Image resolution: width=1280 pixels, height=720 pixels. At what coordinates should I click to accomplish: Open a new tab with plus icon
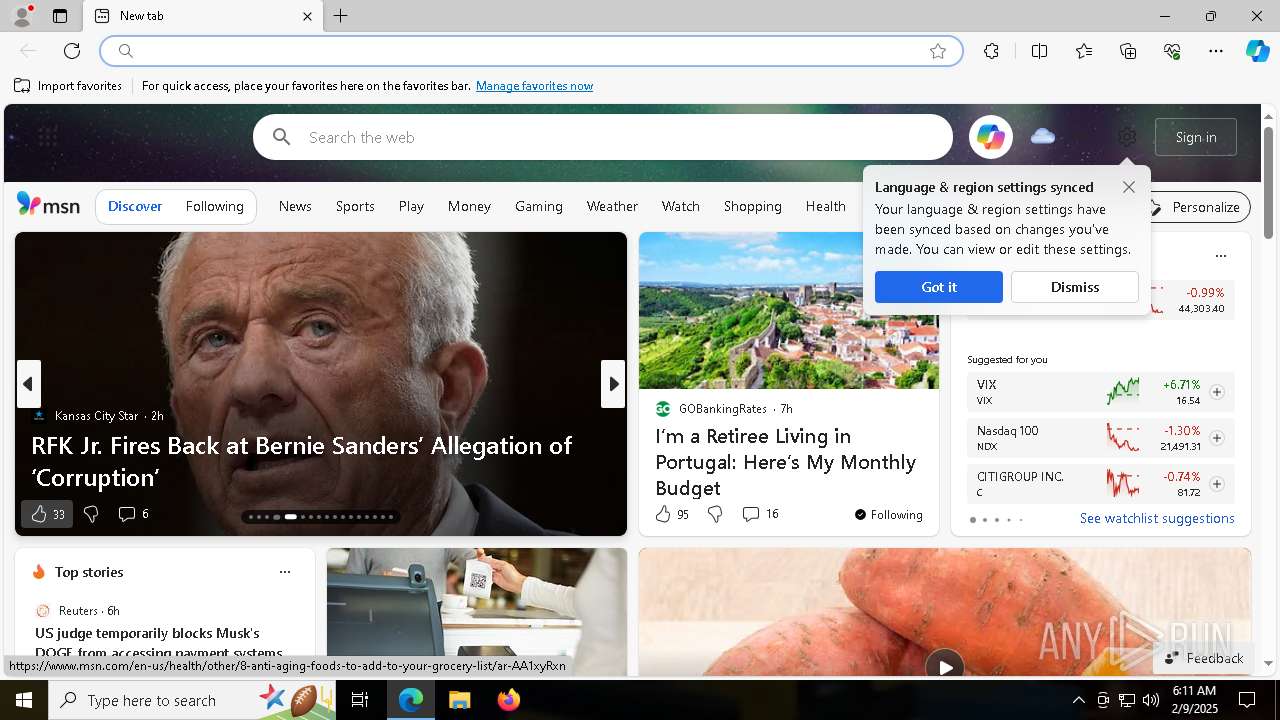[x=341, y=16]
